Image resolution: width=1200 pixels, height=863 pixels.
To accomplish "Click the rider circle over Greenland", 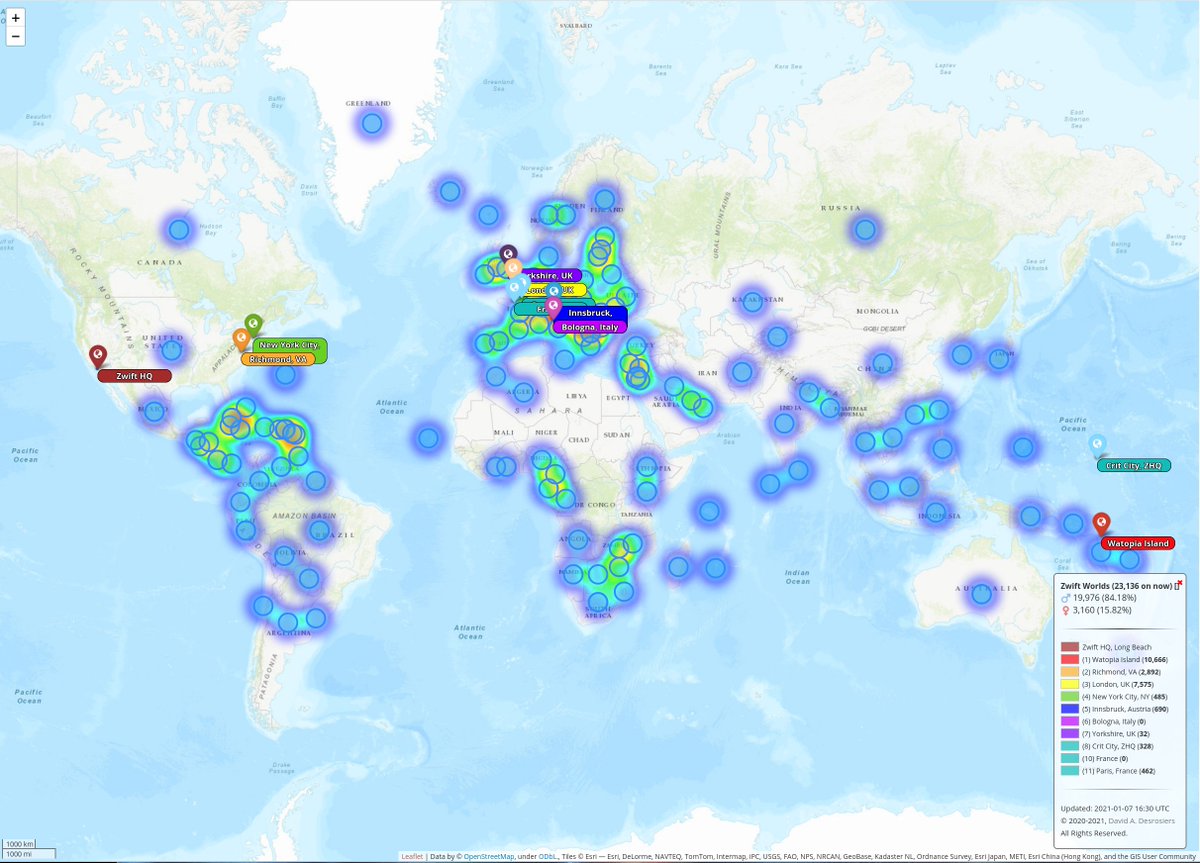I will point(372,124).
